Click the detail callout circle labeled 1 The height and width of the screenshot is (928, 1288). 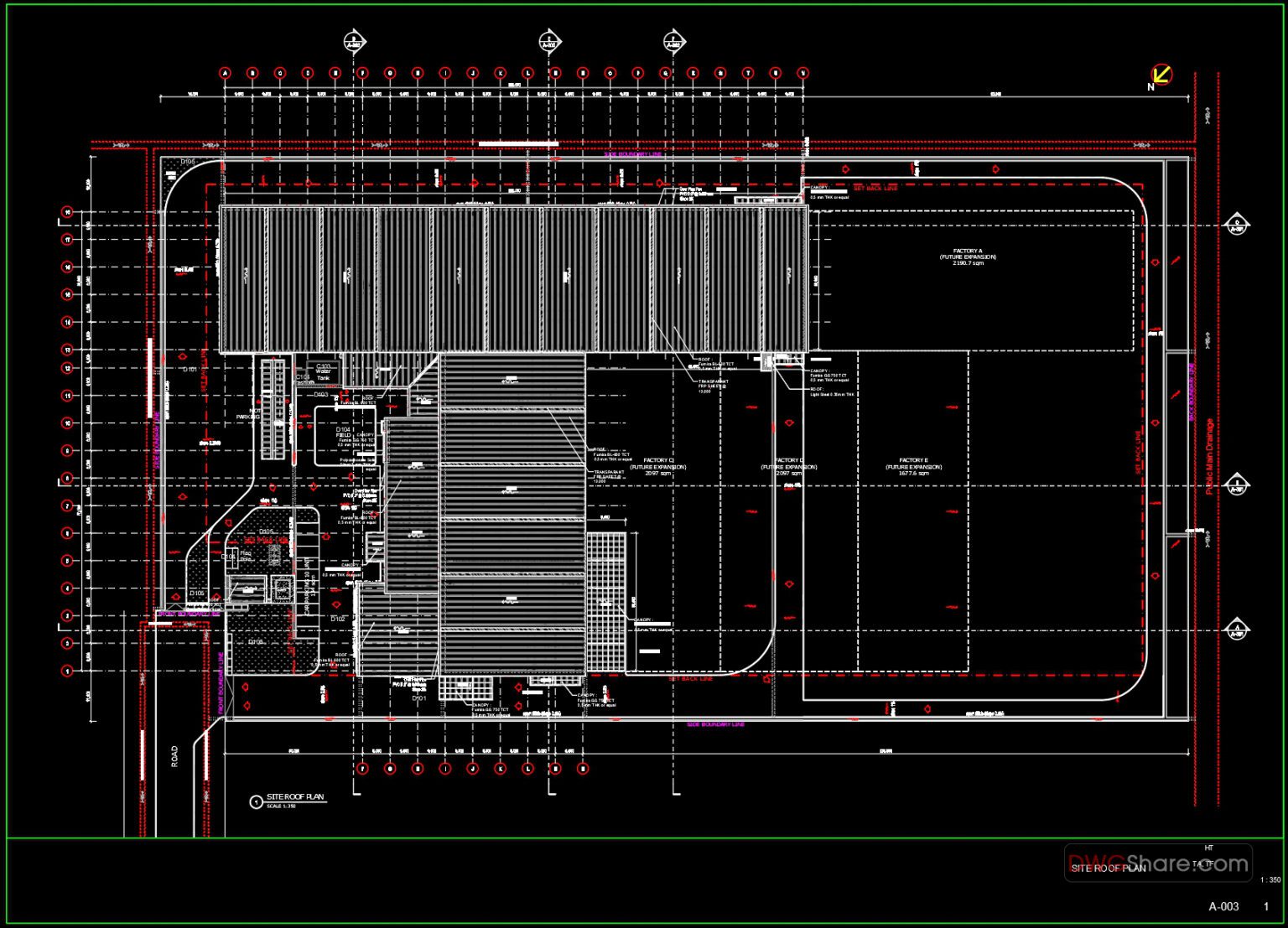257,802
